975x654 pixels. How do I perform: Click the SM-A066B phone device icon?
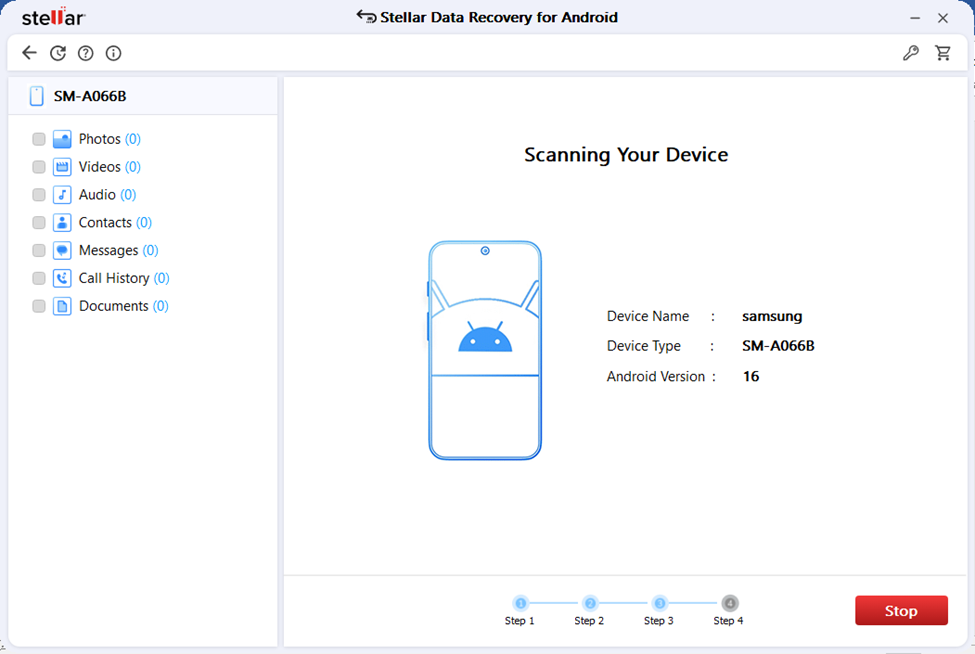(x=37, y=96)
